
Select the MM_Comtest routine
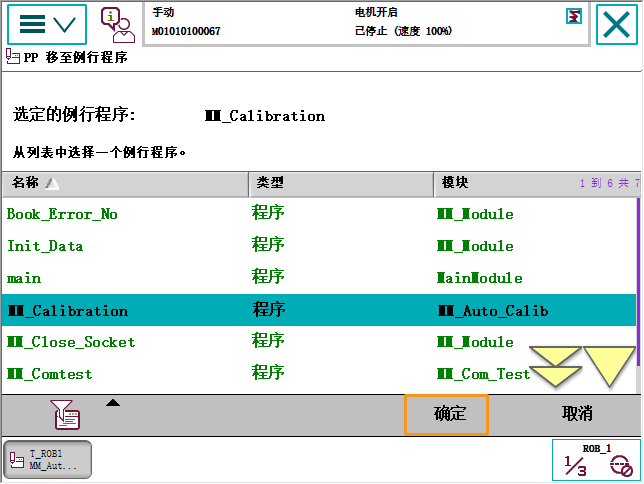click(x=319, y=374)
